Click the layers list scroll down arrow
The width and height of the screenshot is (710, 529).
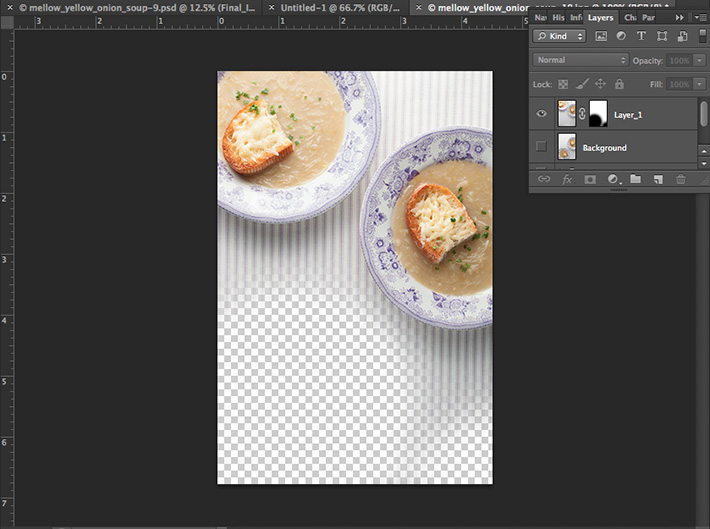(x=703, y=163)
